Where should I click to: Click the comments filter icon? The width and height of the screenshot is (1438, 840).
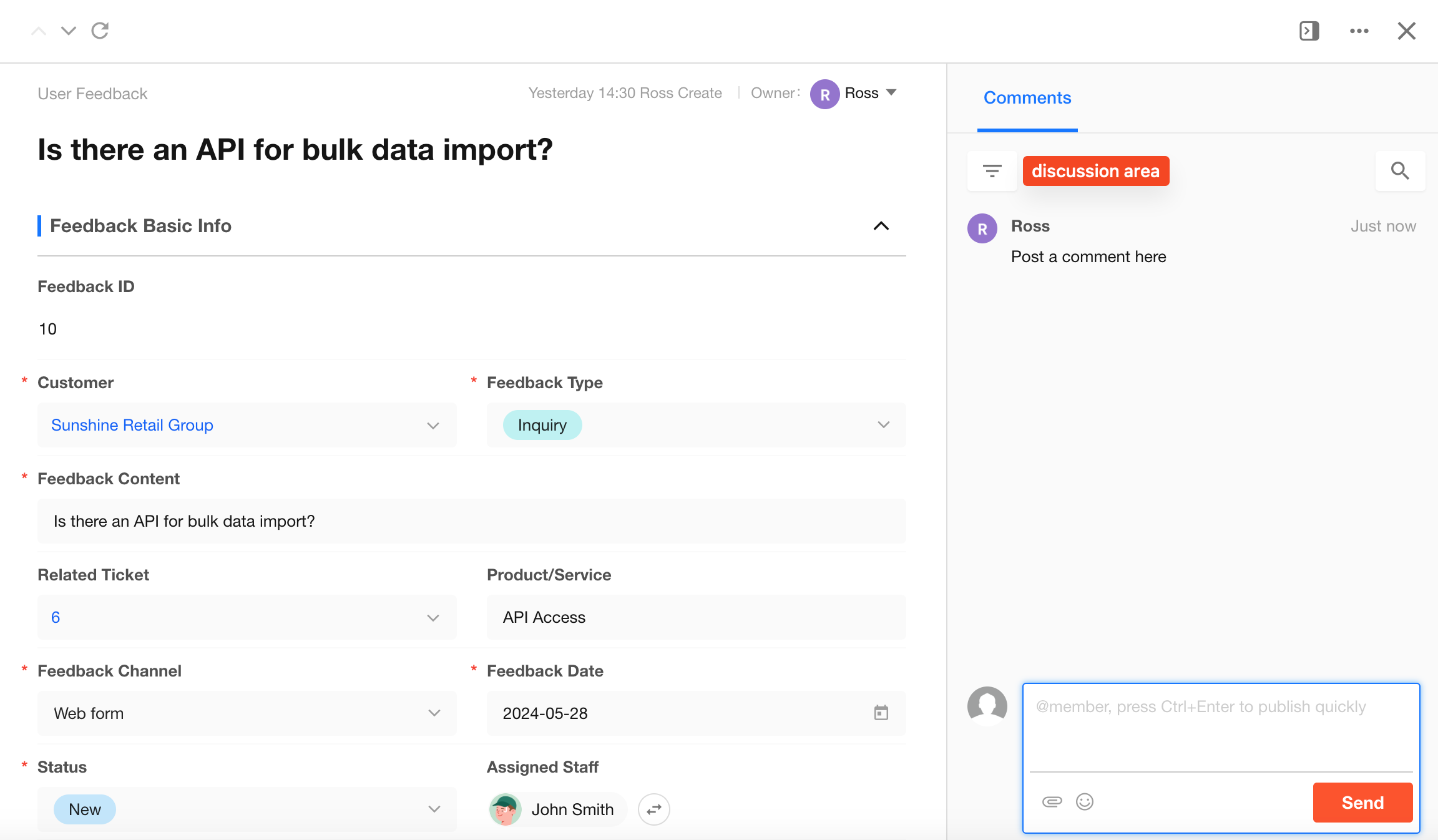[992, 171]
